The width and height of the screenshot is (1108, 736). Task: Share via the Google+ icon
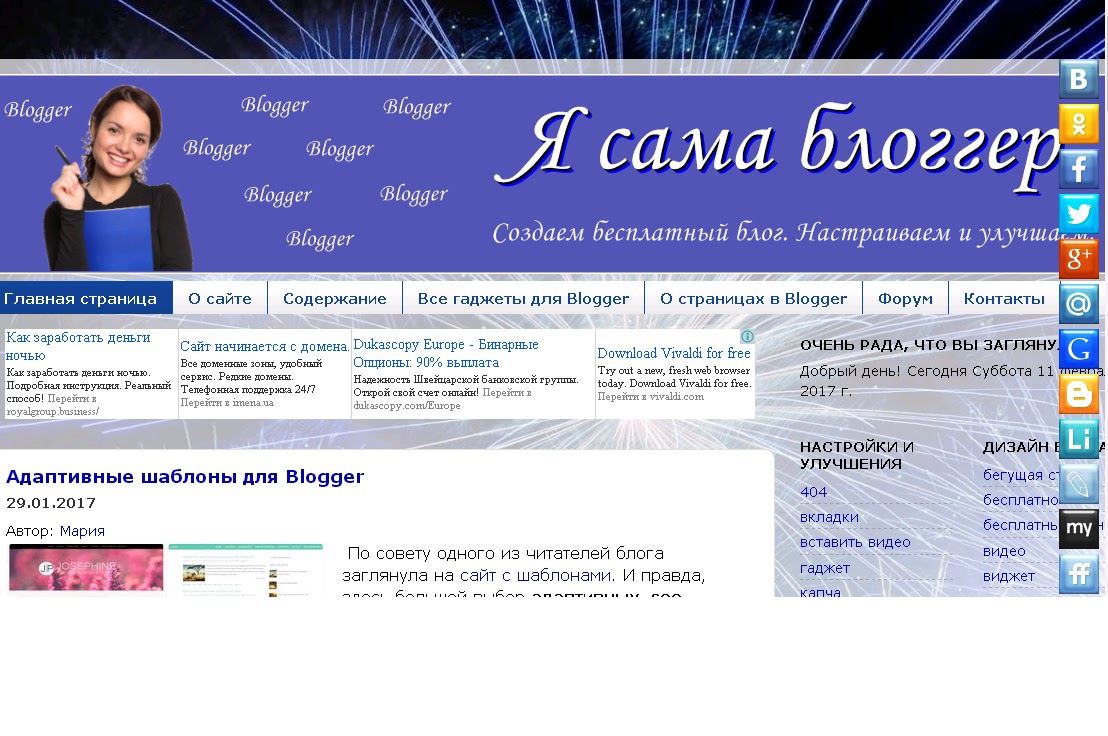[1078, 259]
